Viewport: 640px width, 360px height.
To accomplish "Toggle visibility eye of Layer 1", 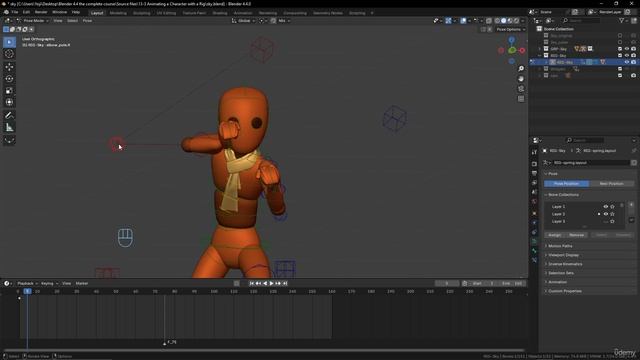I will pyautogui.click(x=606, y=207).
